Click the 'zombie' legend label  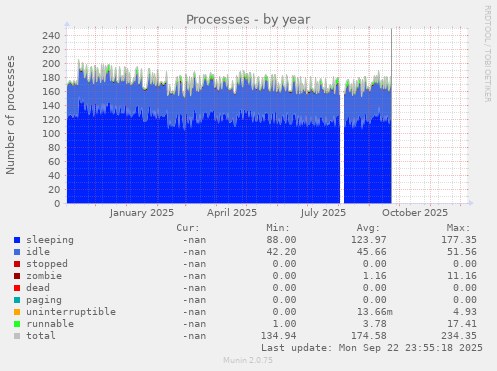44,276
